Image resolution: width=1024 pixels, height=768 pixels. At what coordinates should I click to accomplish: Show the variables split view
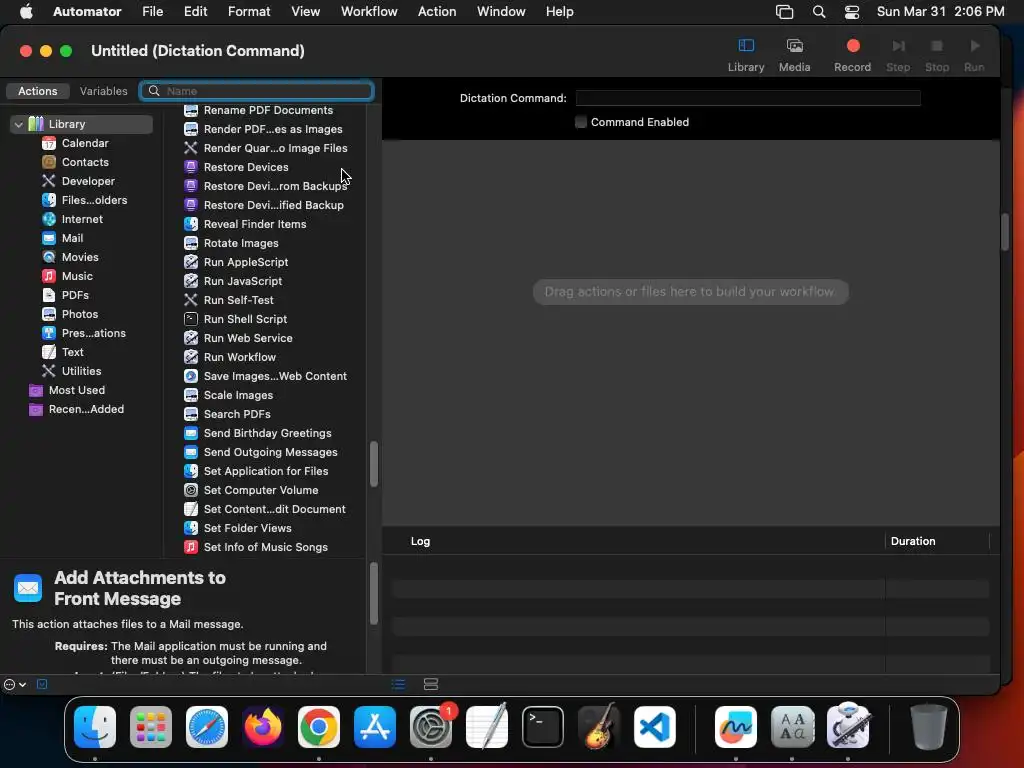(430, 684)
